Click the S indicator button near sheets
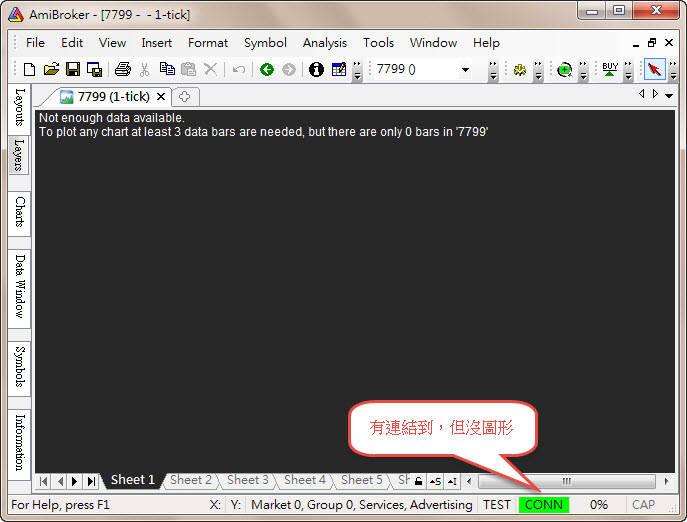This screenshot has height=522, width=687. click(x=435, y=482)
